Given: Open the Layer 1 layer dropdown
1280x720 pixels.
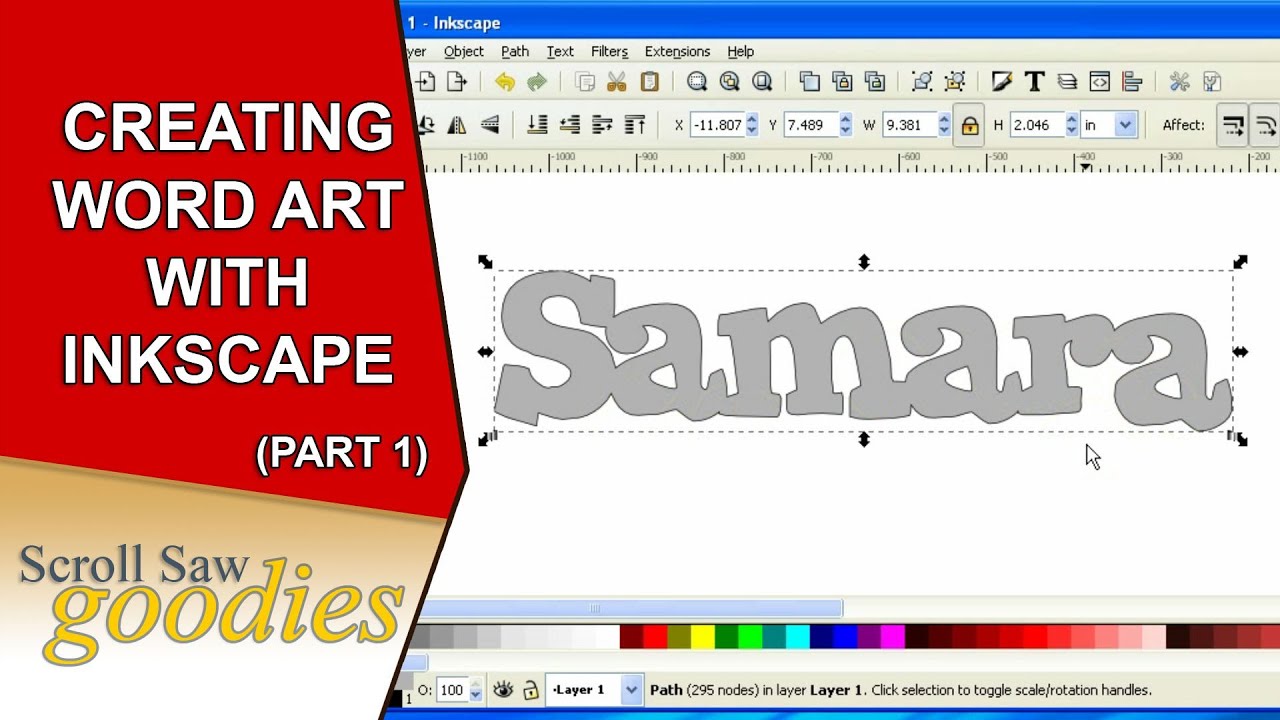Looking at the screenshot, I should [631, 690].
